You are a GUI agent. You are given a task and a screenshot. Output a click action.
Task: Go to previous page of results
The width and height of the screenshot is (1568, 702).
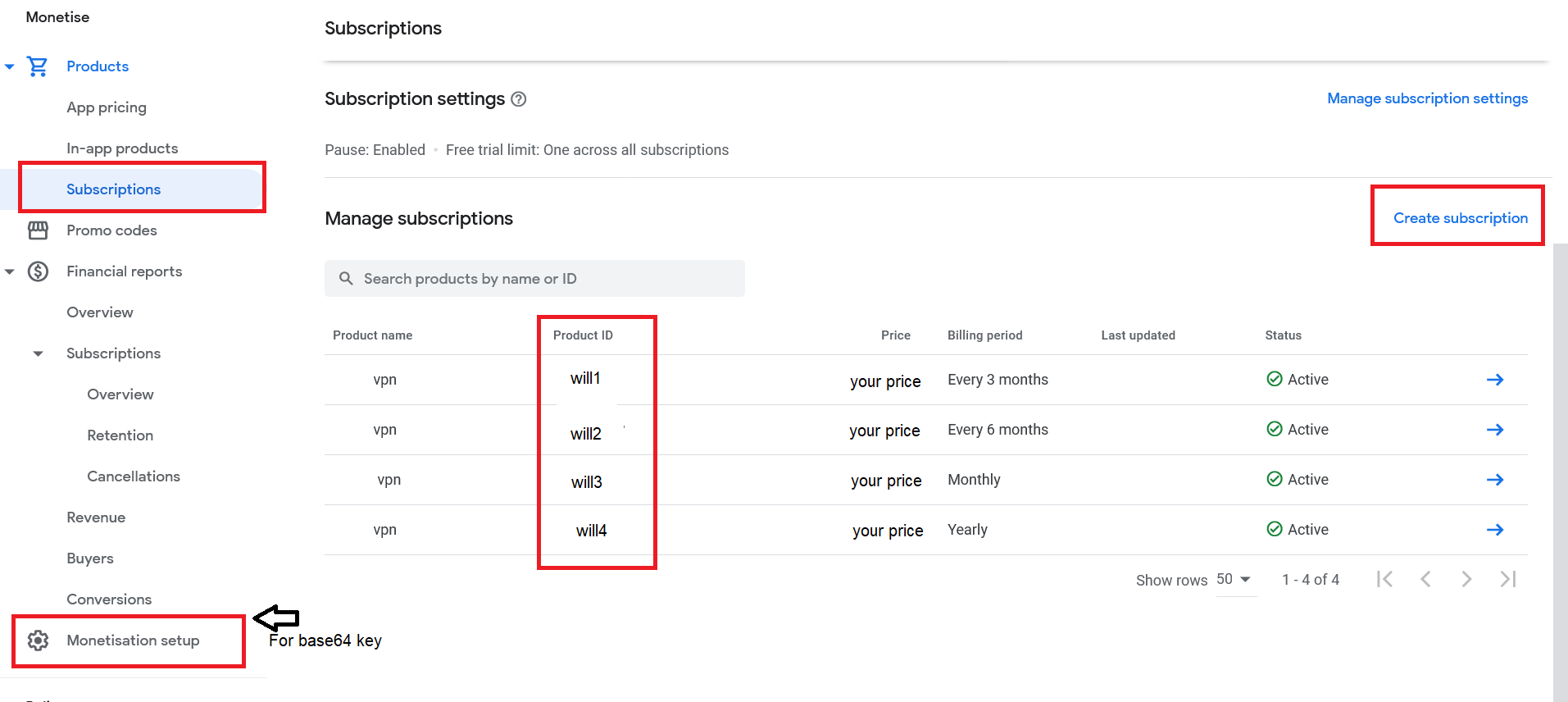point(1425,580)
